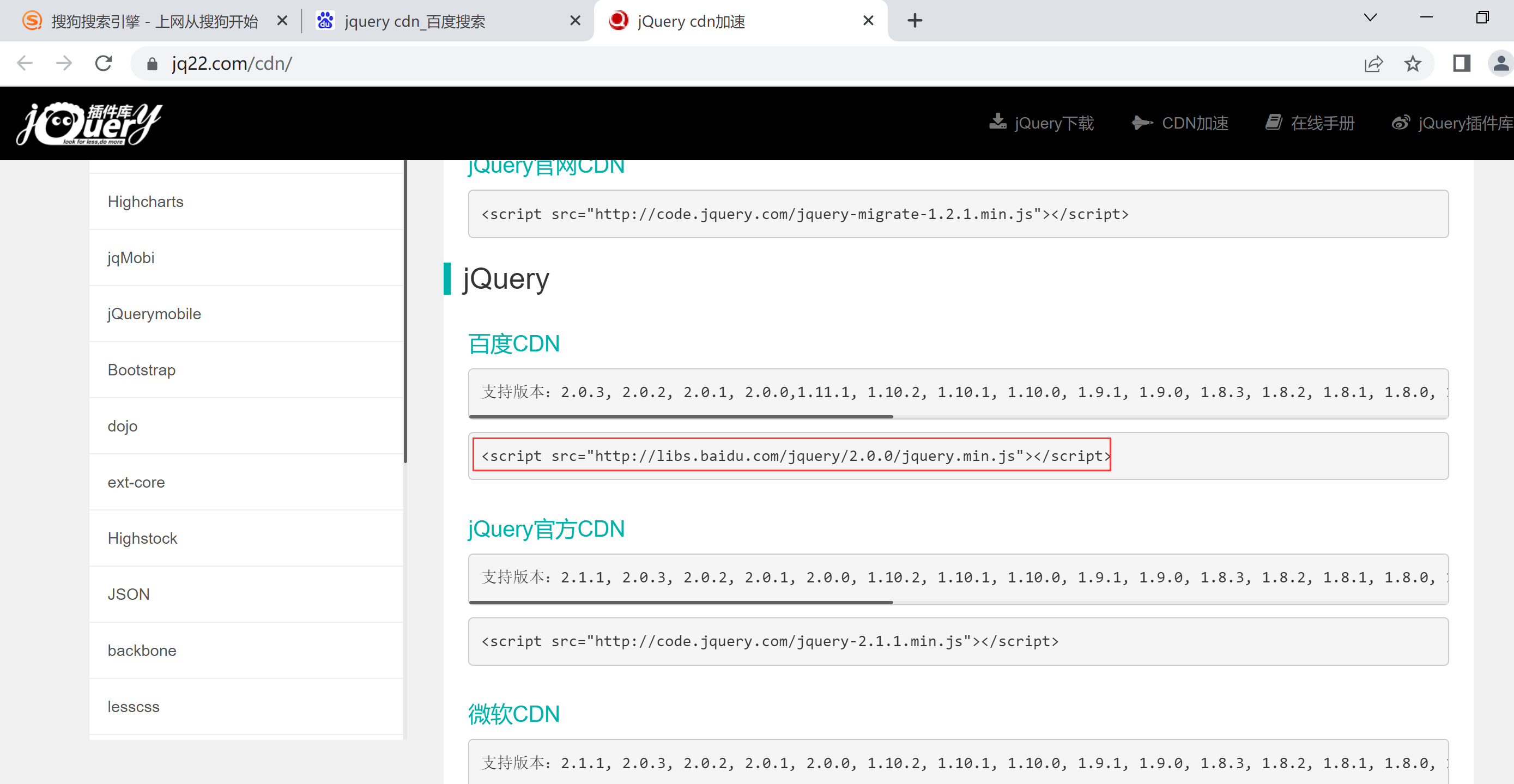Click the 百度CDN versions horizontal scrollbar

pos(681,417)
